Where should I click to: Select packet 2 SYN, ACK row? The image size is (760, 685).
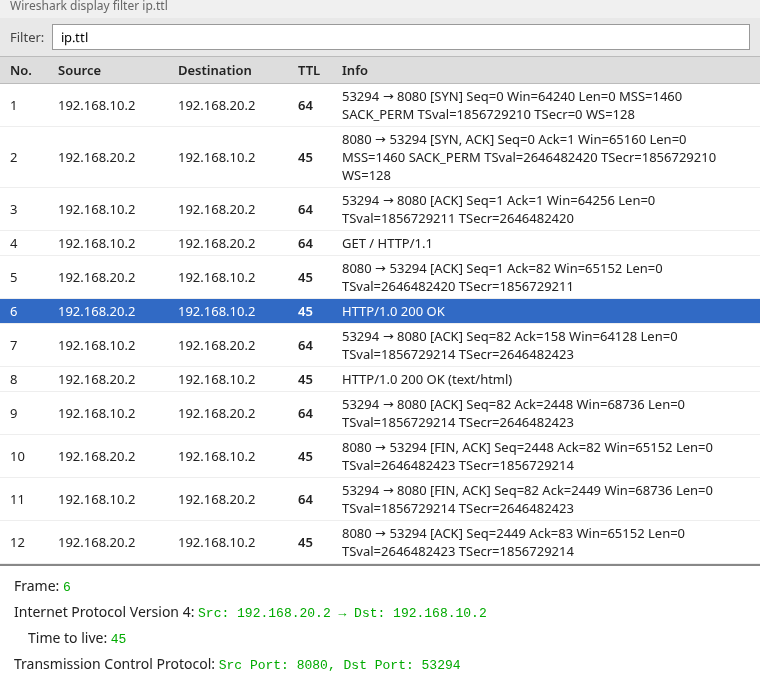click(380, 157)
